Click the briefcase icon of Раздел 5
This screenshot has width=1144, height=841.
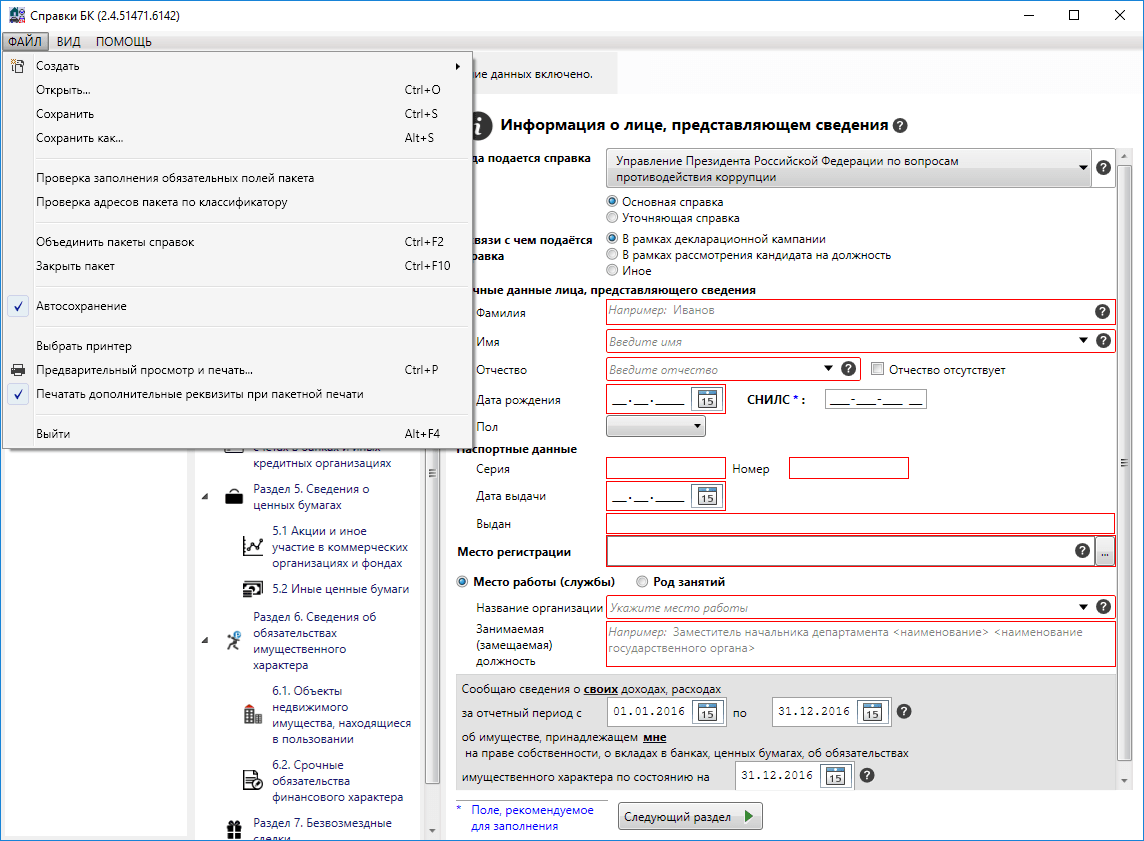233,497
